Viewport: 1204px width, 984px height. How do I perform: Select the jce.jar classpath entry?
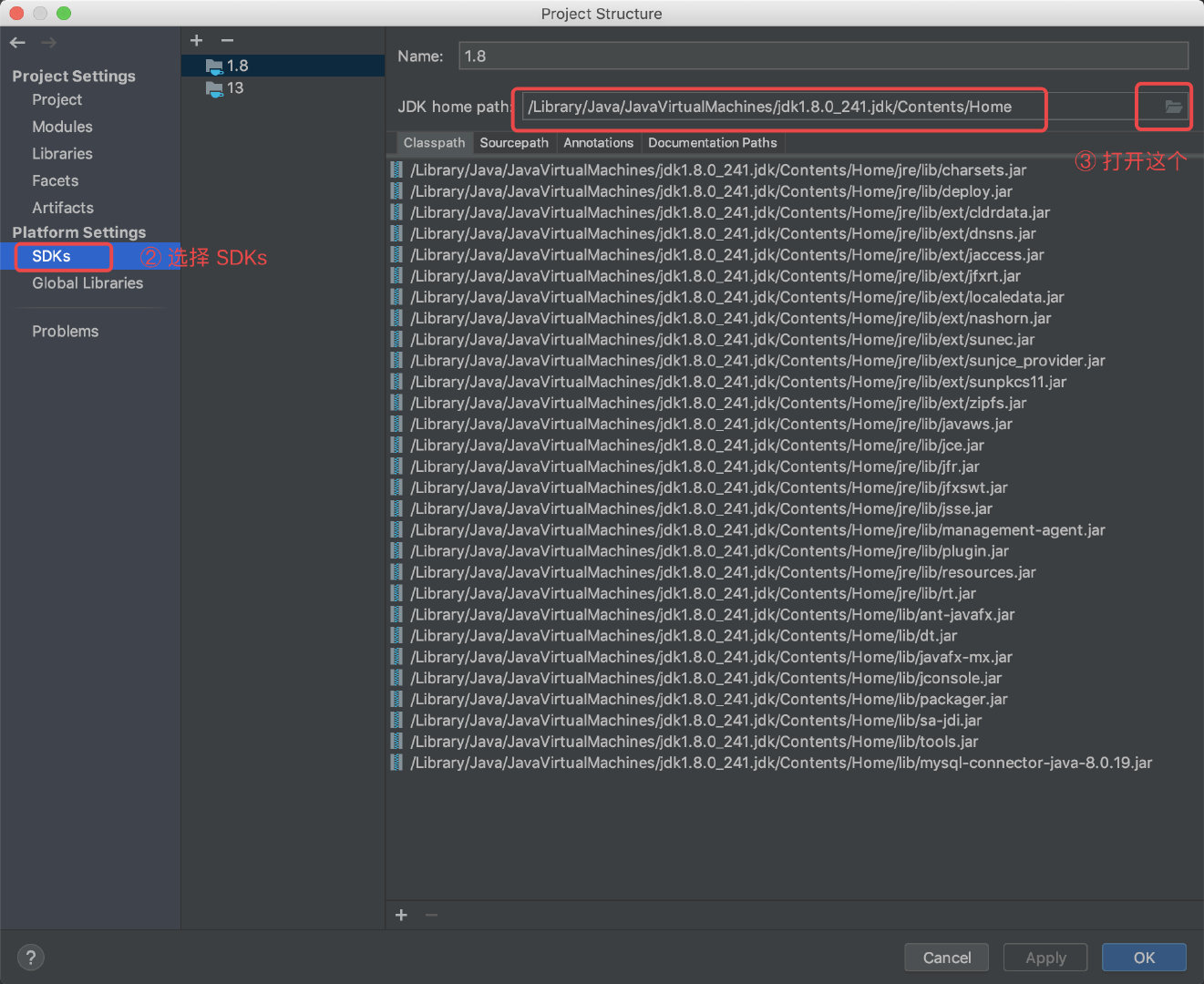pos(697,446)
